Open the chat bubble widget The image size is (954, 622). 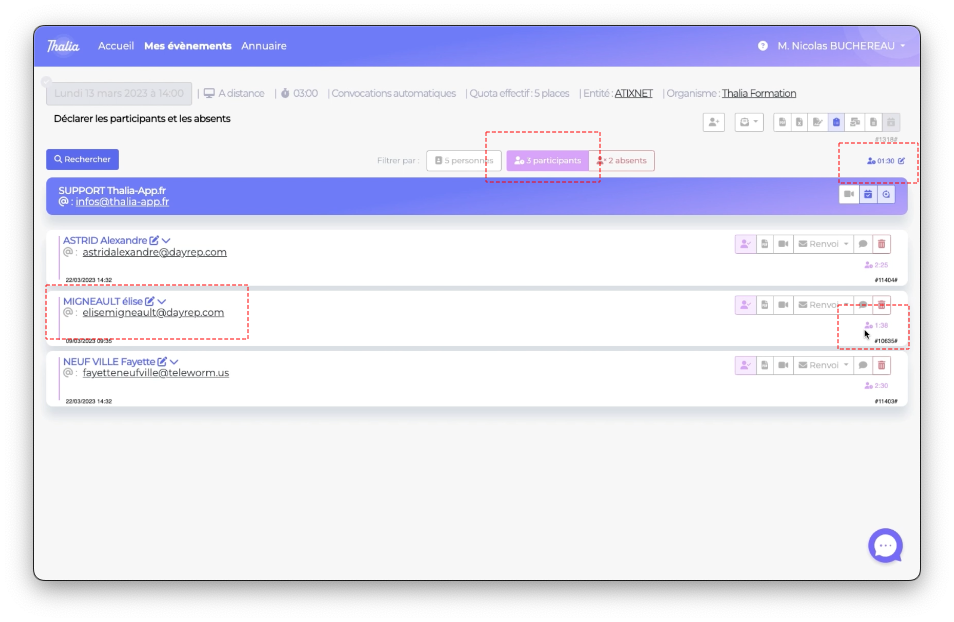885,546
